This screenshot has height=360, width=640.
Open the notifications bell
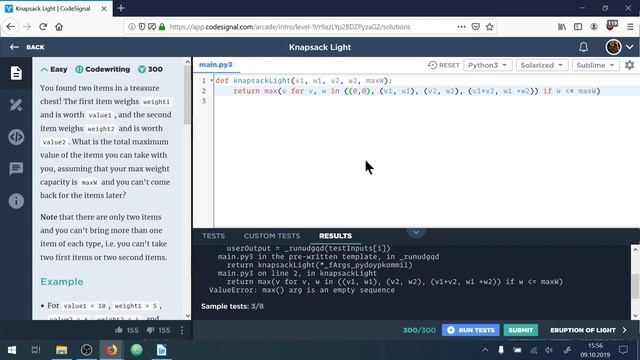(x=583, y=47)
